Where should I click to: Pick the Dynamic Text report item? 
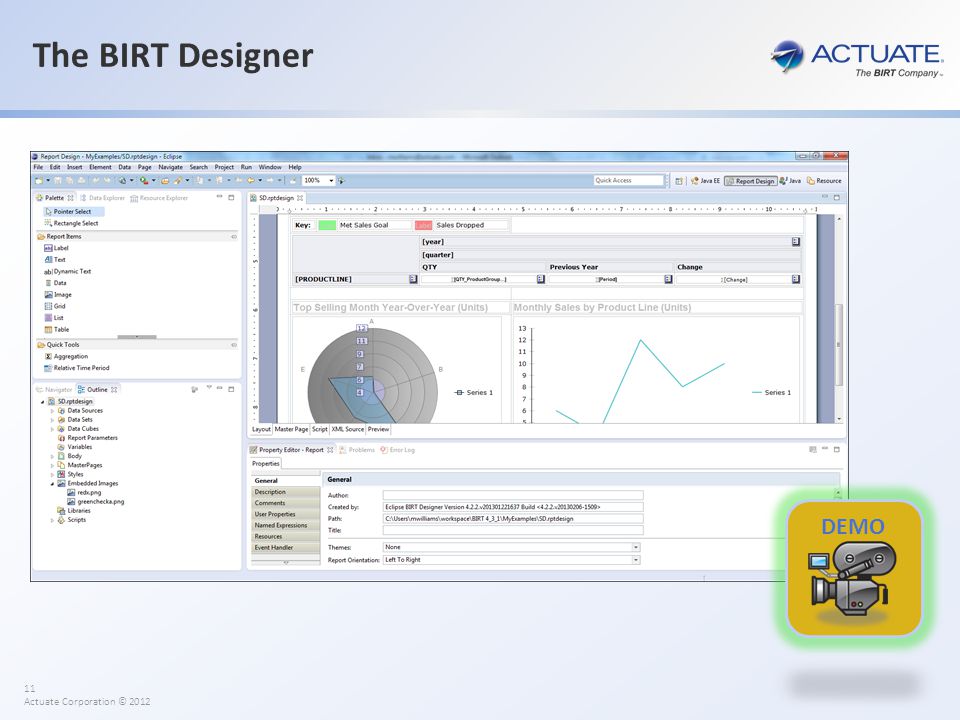[67, 271]
